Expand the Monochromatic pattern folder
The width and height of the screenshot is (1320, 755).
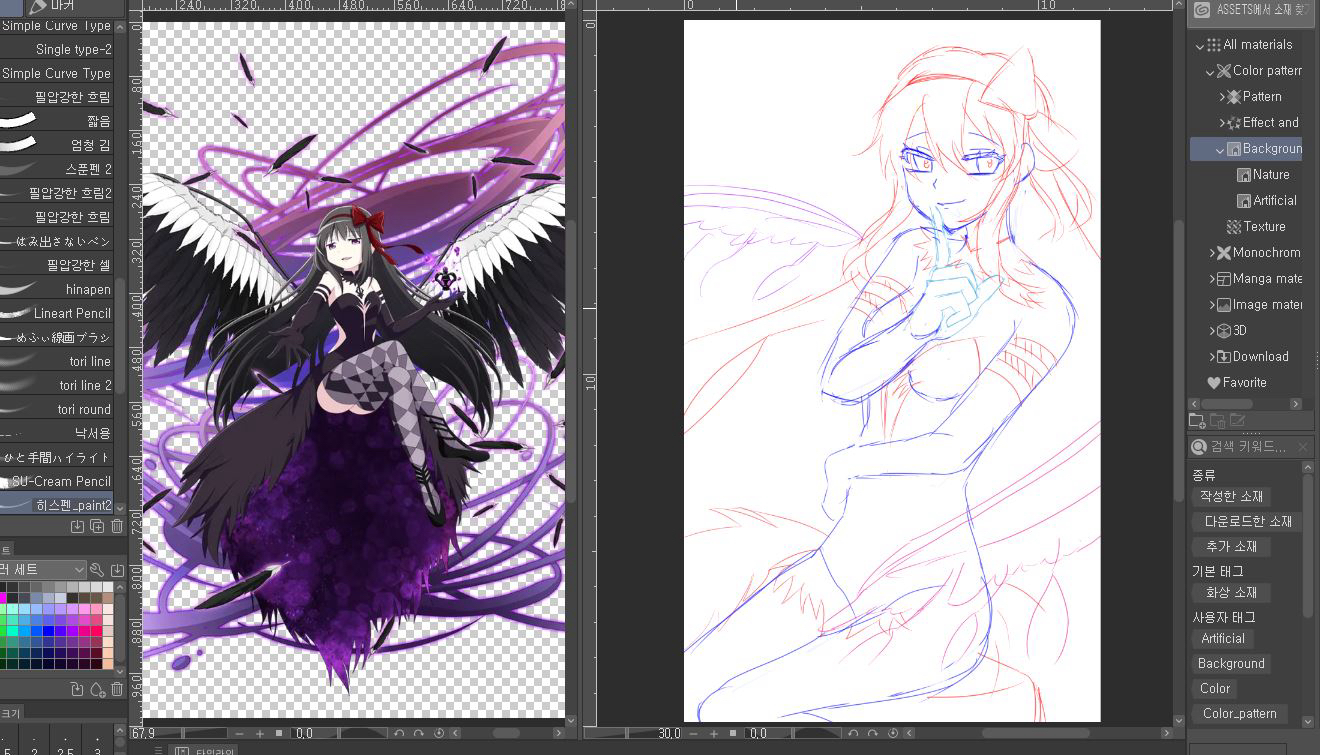coord(1212,253)
